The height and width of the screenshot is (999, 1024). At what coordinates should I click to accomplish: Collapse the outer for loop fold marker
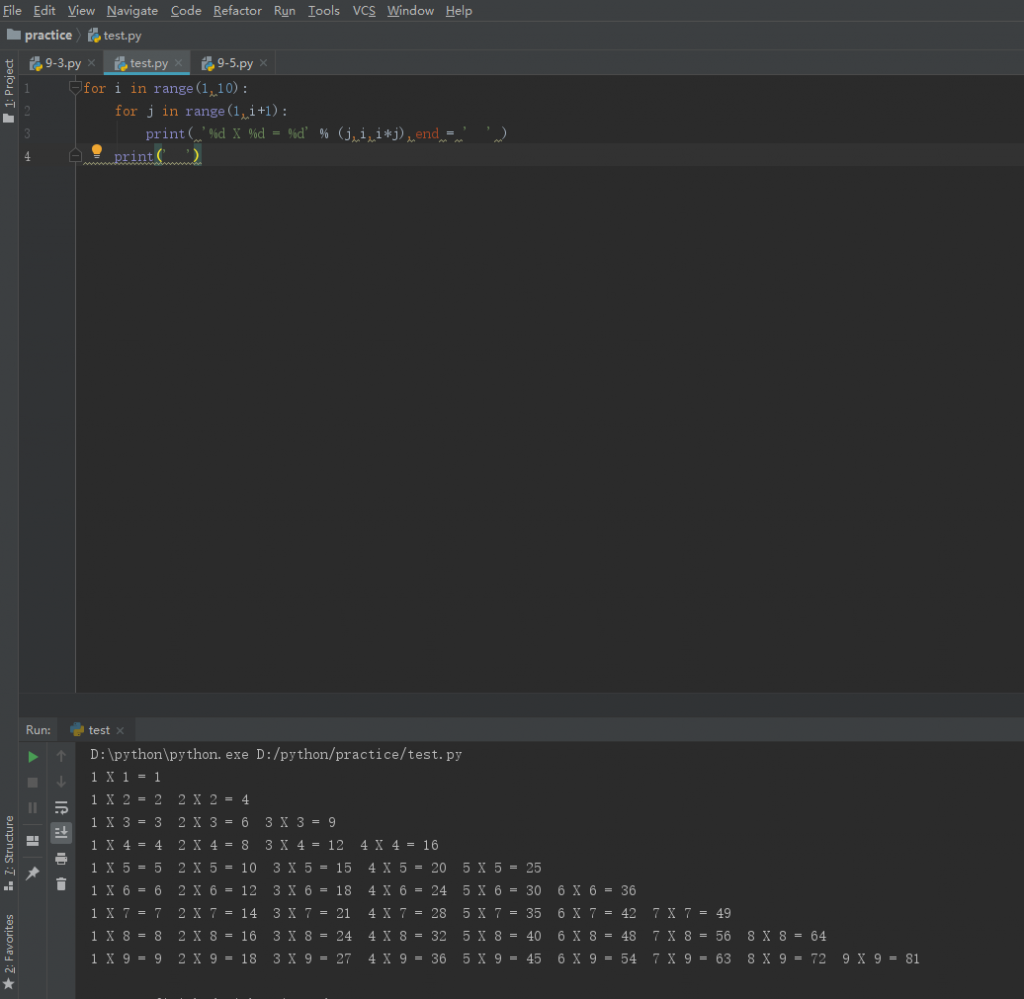point(75,88)
